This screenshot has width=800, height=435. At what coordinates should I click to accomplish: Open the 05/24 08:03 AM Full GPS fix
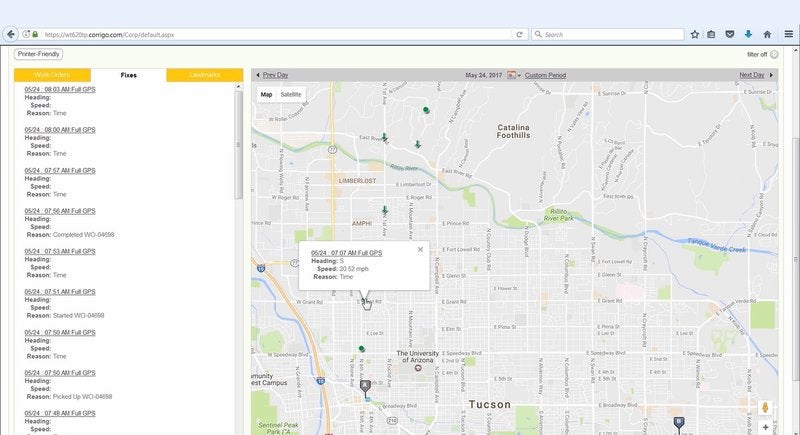coord(60,89)
